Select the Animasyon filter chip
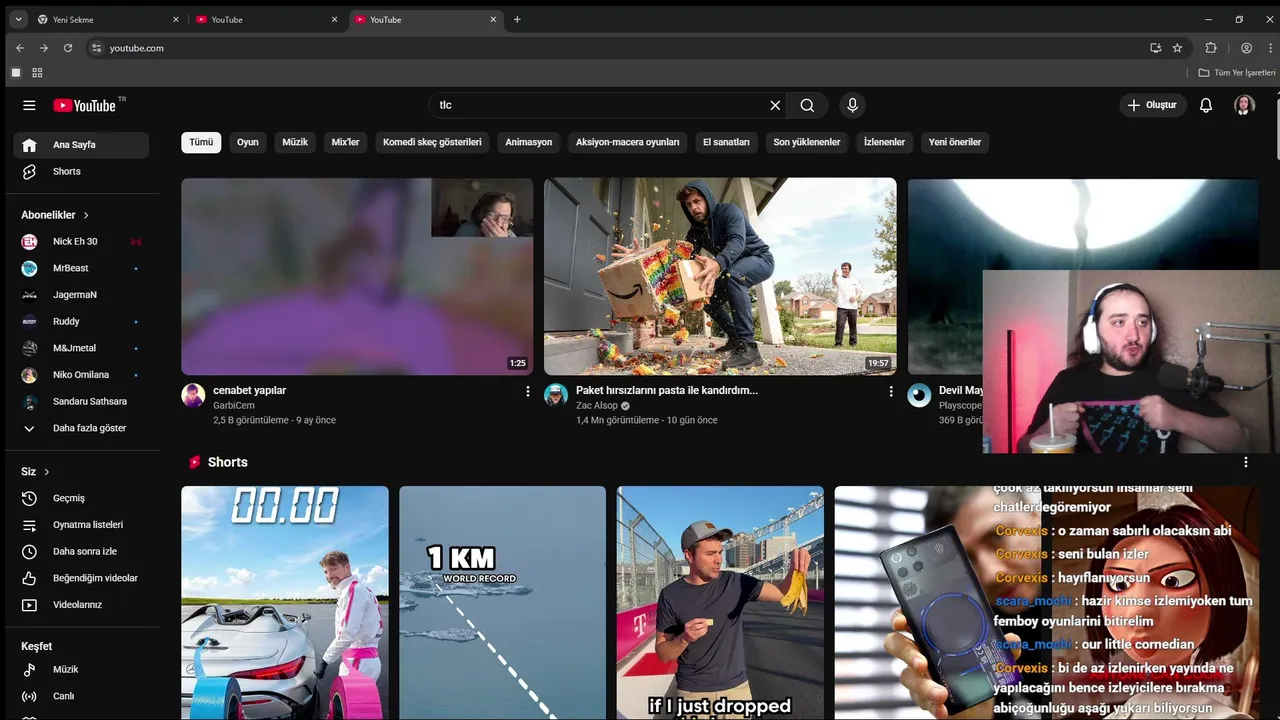Viewport: 1280px width, 720px height. pyautogui.click(x=529, y=142)
